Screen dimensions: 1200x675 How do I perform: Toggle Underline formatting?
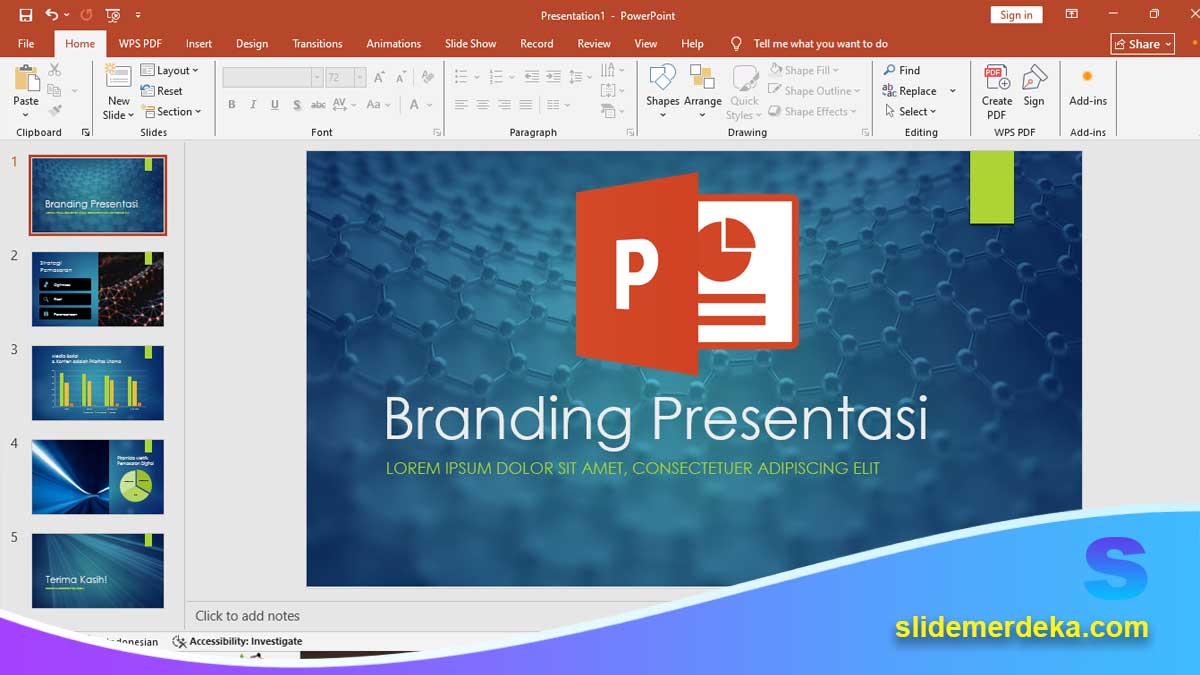pyautogui.click(x=275, y=104)
